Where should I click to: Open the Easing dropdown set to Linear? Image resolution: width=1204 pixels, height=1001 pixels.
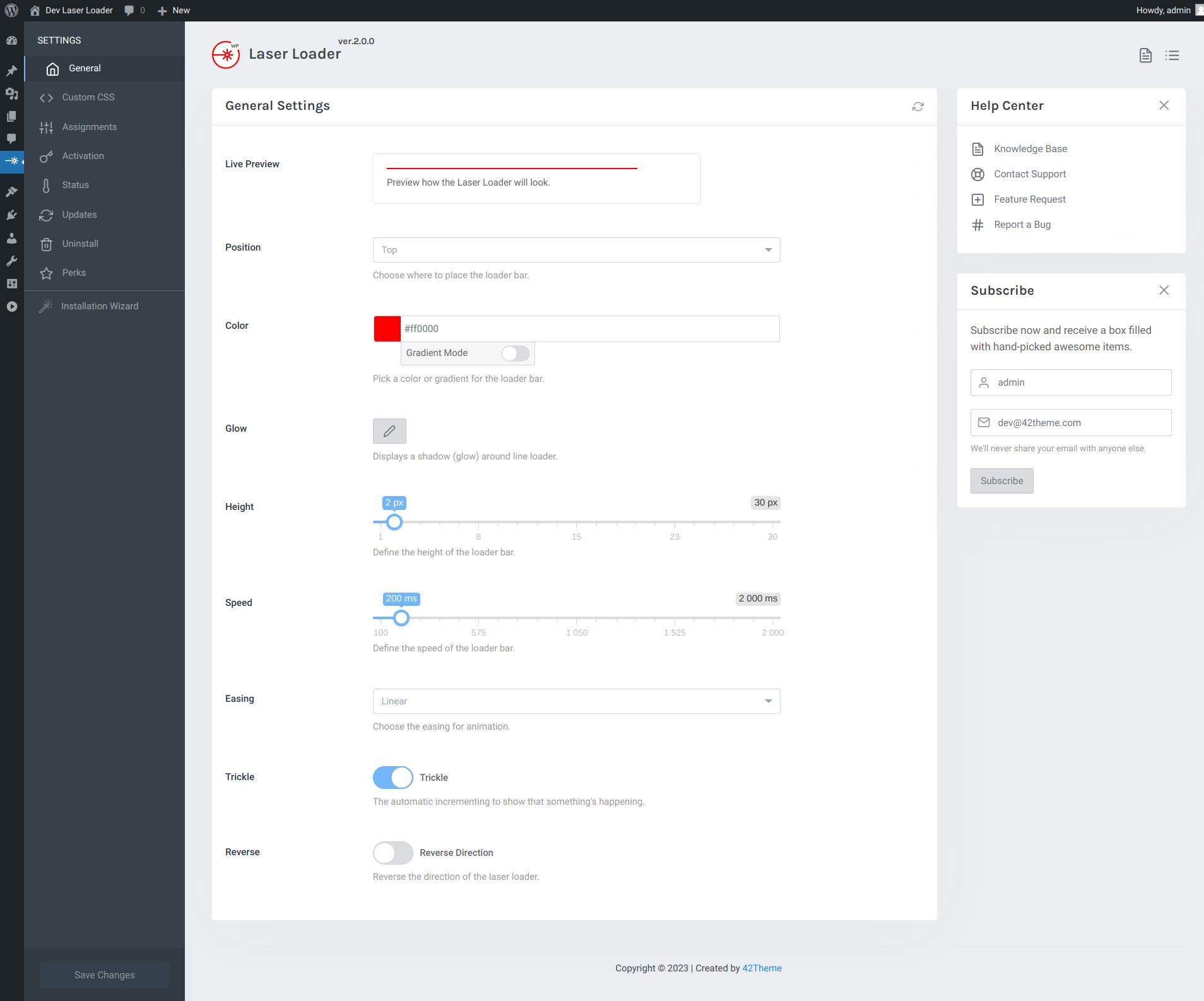576,701
